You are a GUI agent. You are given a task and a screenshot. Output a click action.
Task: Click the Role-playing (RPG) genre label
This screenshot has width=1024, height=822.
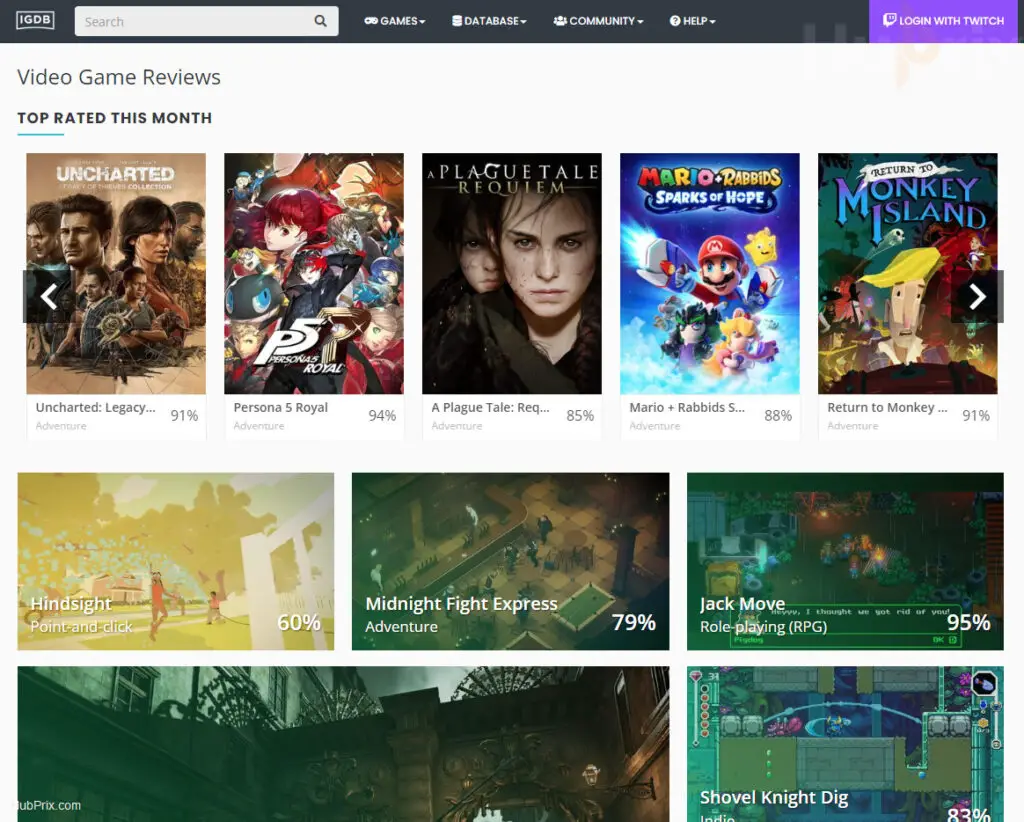[x=763, y=627]
